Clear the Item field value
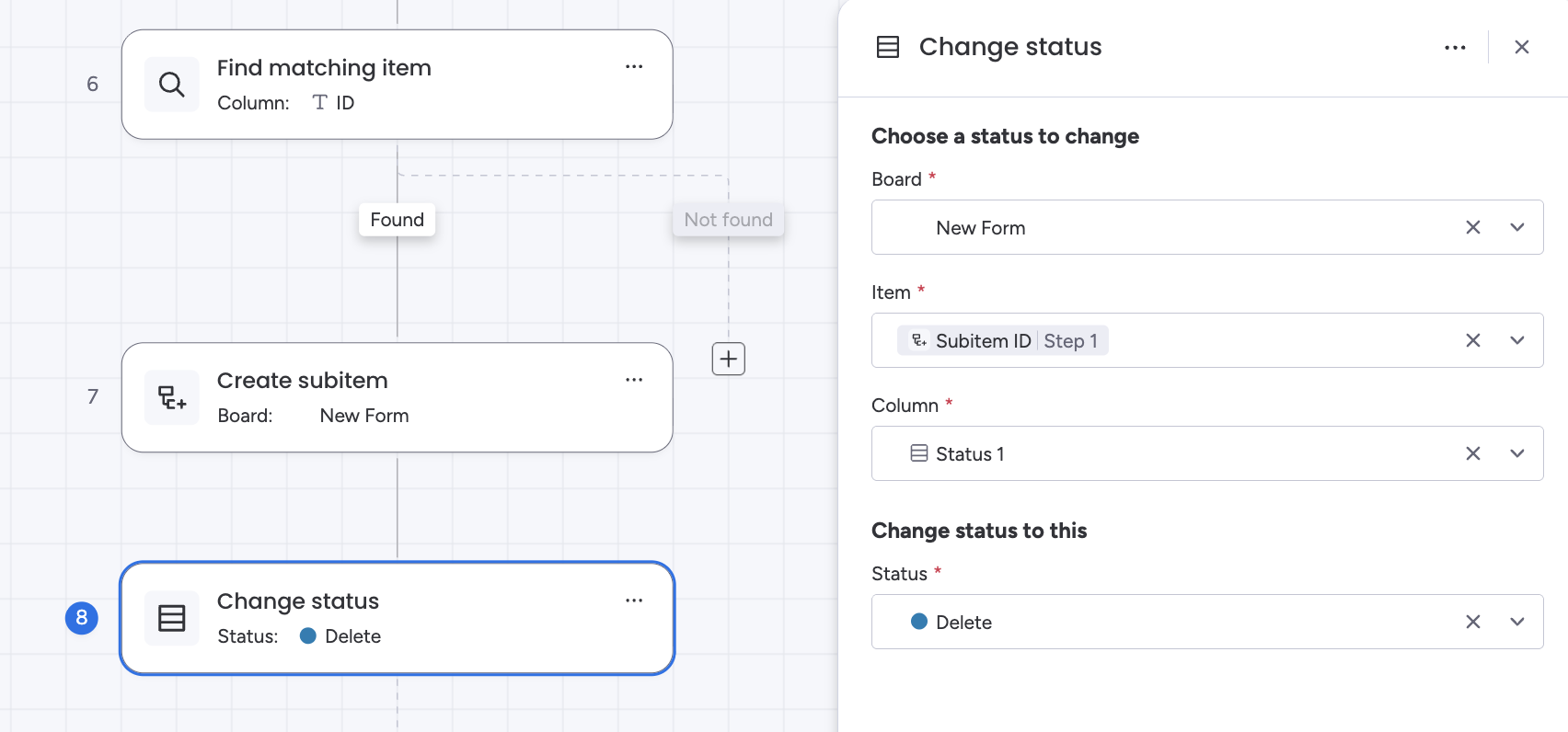 click(1473, 340)
